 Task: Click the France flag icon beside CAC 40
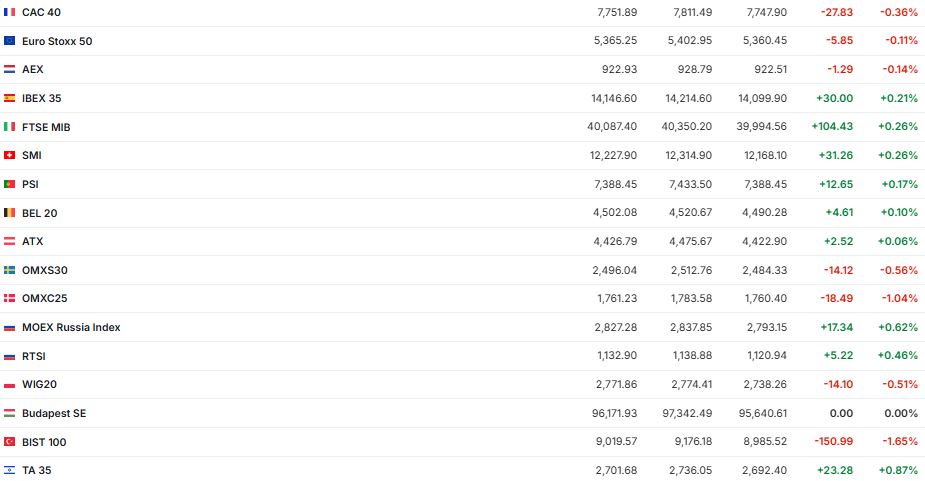coord(9,12)
